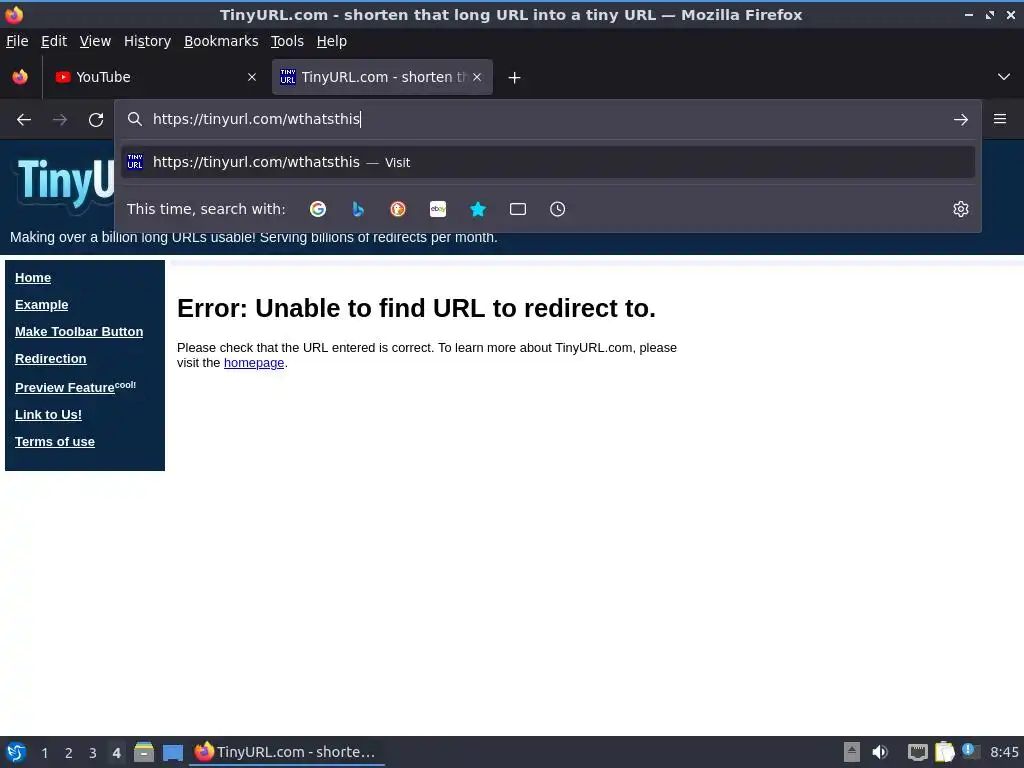Image resolution: width=1024 pixels, height=768 pixels.
Task: Open the Link to Us! link
Action: [x=48, y=415]
